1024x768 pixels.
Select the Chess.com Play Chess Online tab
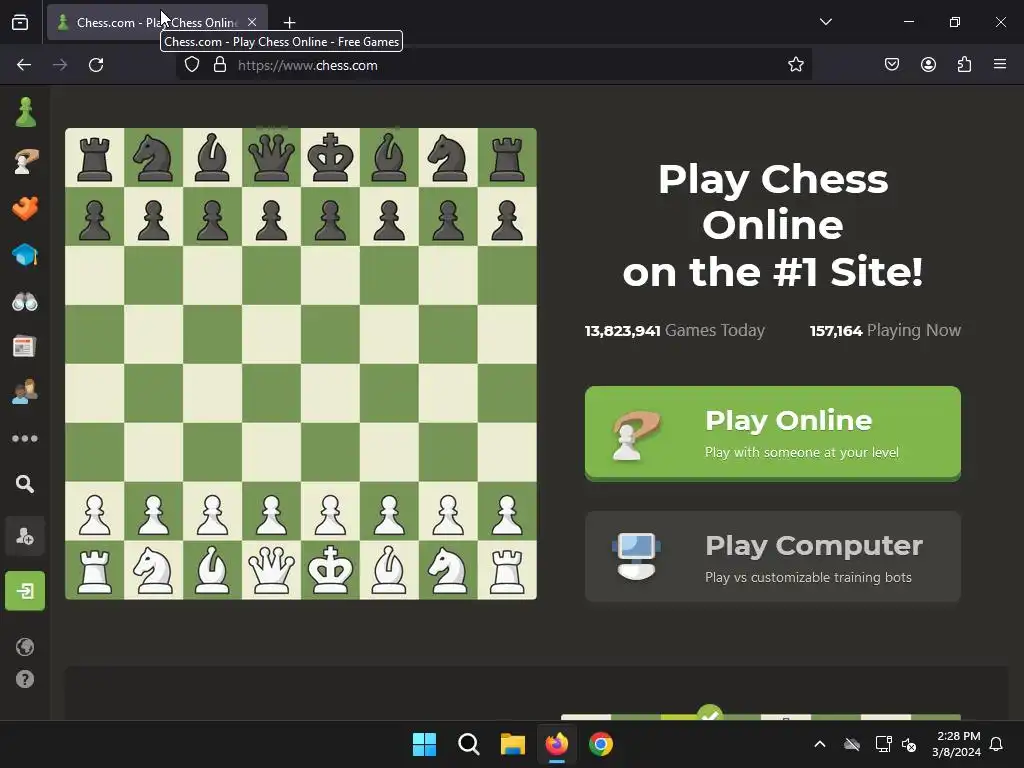click(x=157, y=22)
